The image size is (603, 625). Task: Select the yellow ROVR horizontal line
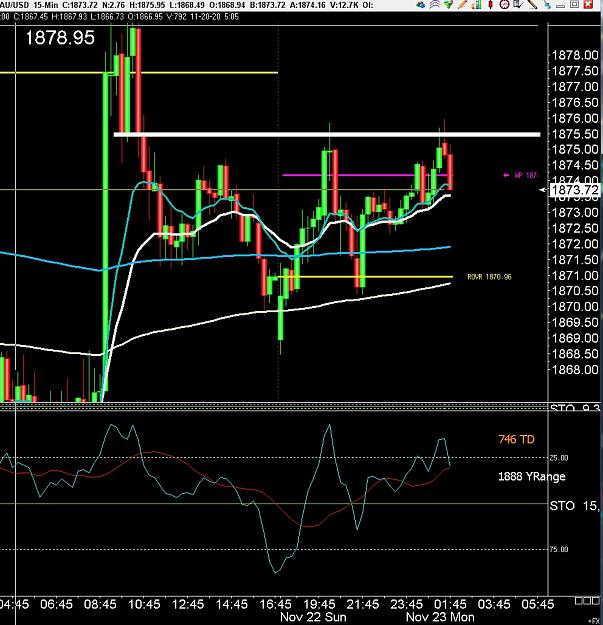click(365, 277)
